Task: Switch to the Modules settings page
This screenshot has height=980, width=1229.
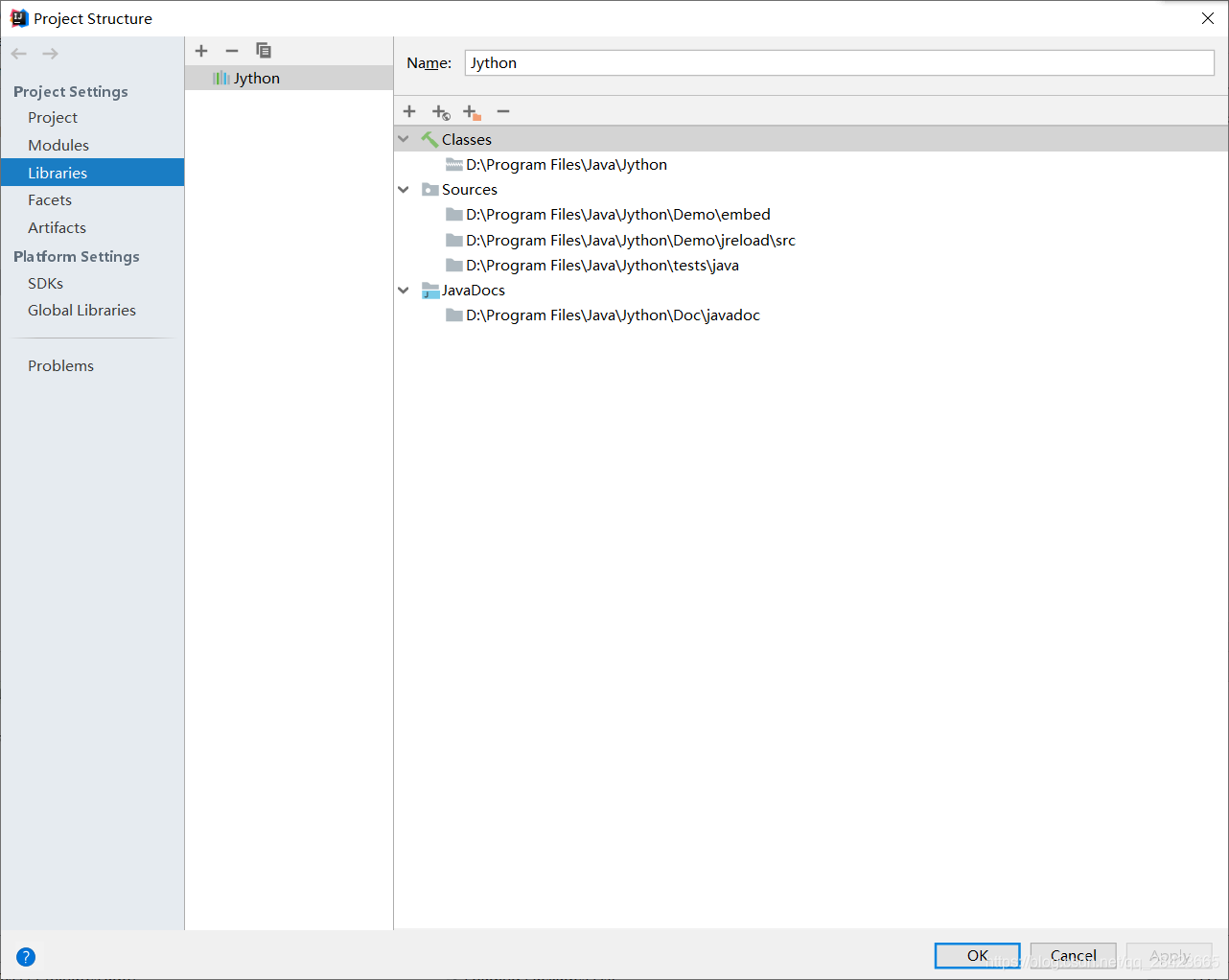Action: click(x=59, y=145)
